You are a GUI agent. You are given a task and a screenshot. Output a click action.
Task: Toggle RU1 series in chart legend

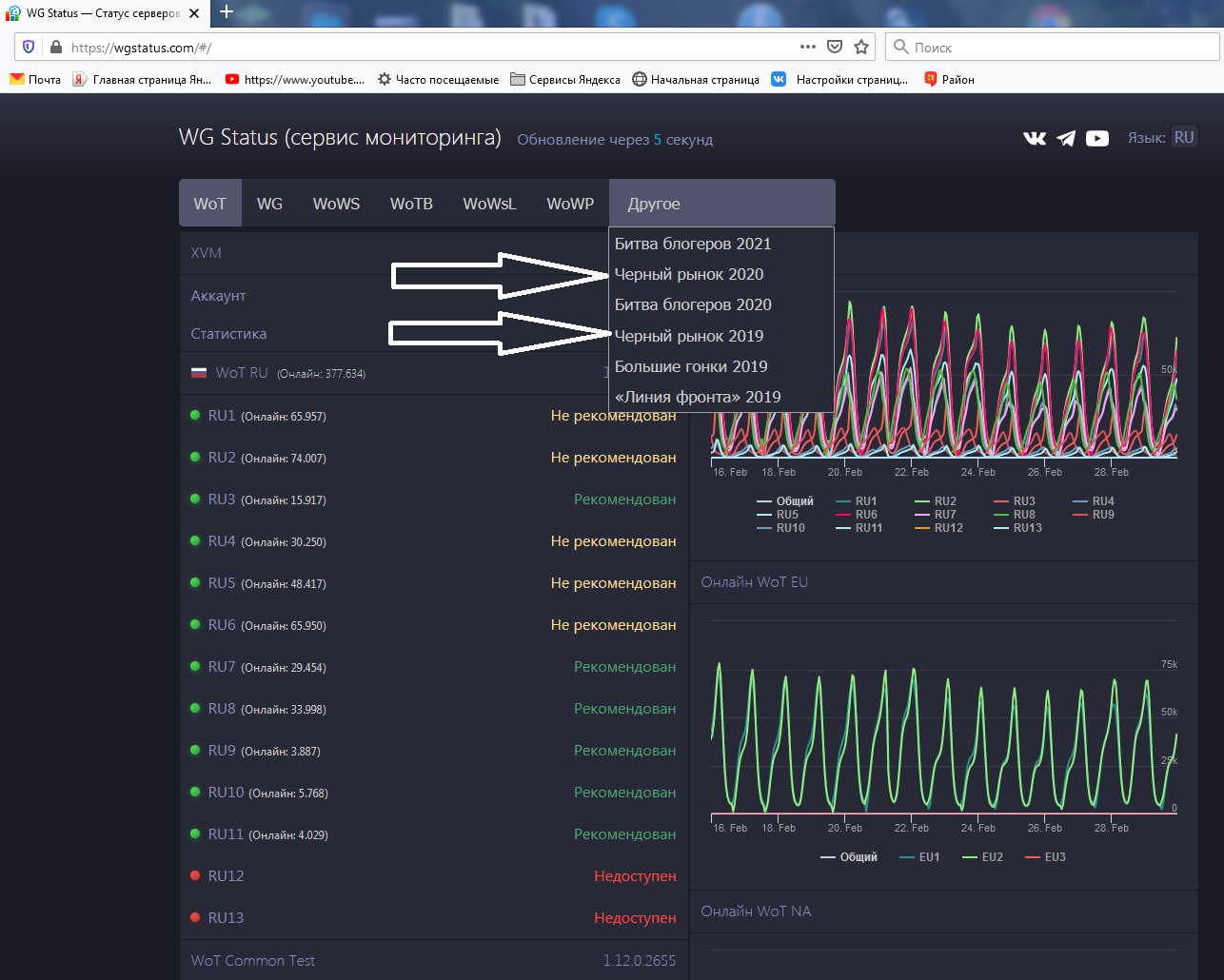tap(857, 501)
